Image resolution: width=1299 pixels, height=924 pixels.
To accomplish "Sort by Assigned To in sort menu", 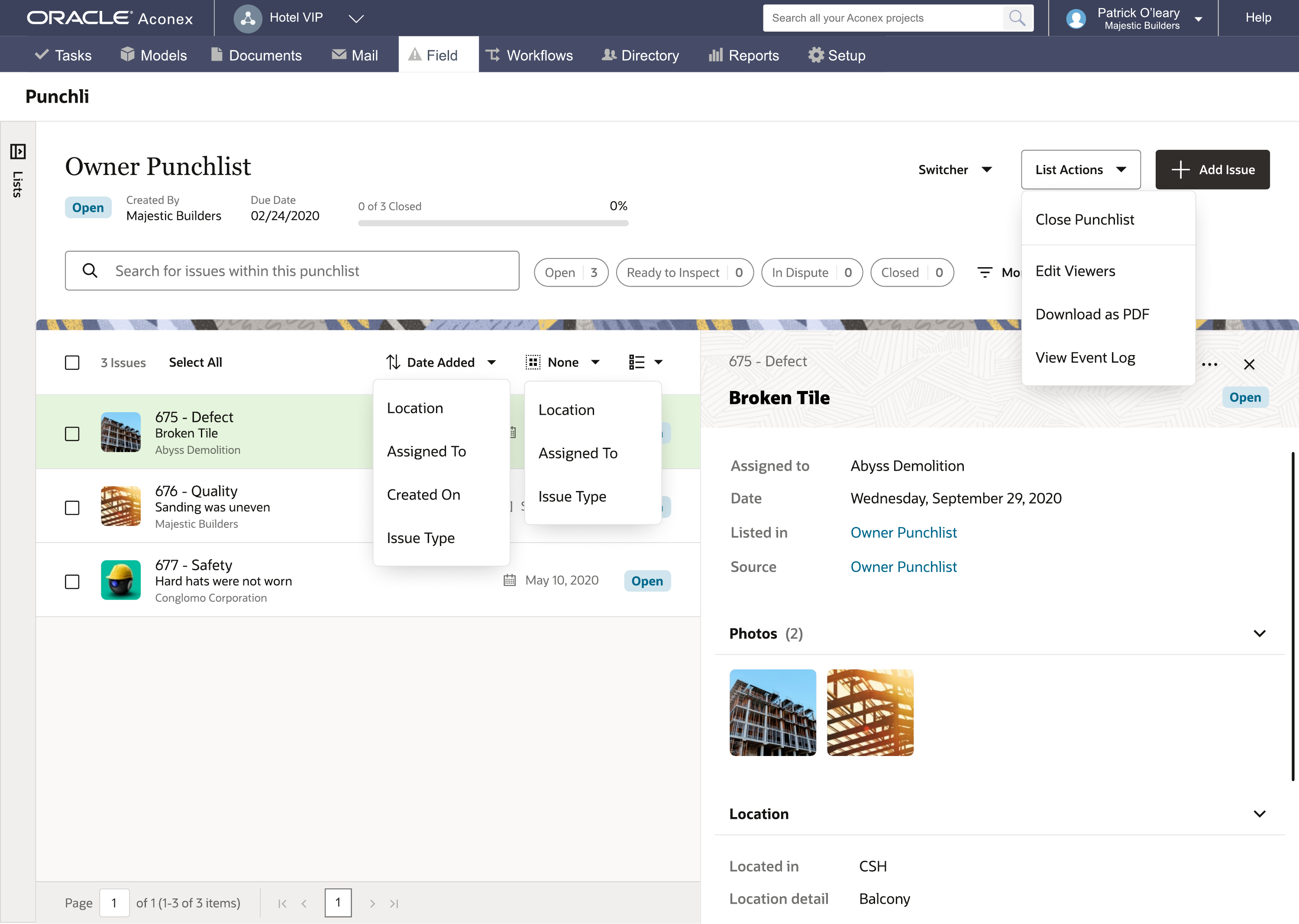I will [441, 452].
